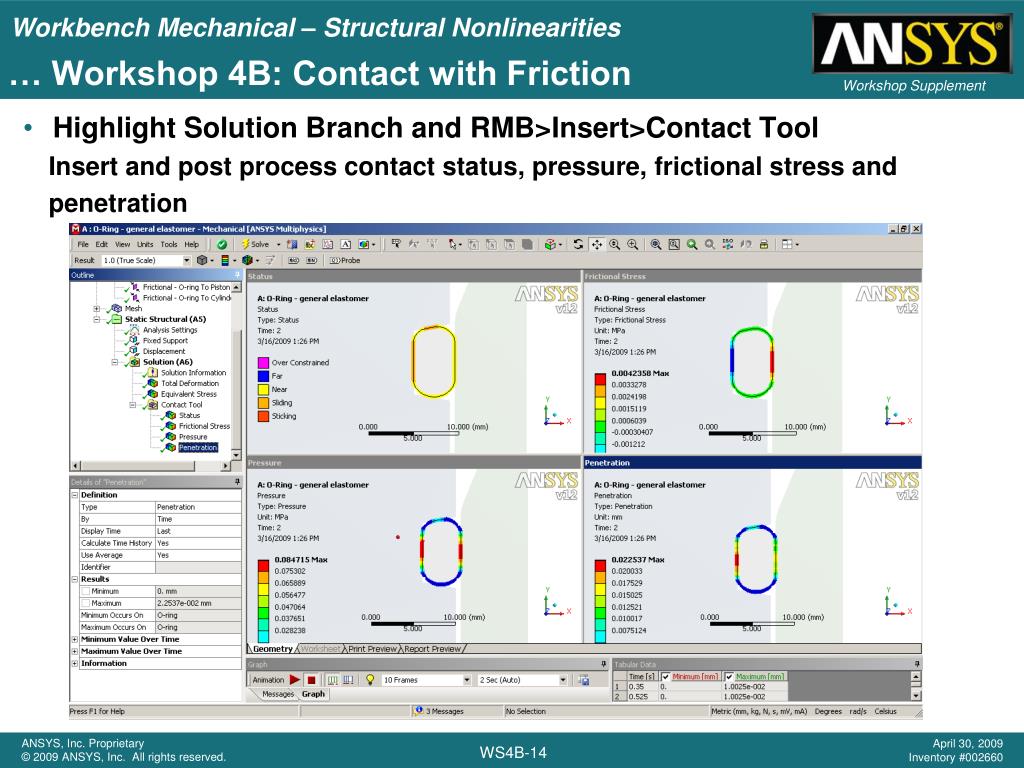Click the geometry cube display icon
The height and width of the screenshot is (768, 1024).
coord(202,260)
